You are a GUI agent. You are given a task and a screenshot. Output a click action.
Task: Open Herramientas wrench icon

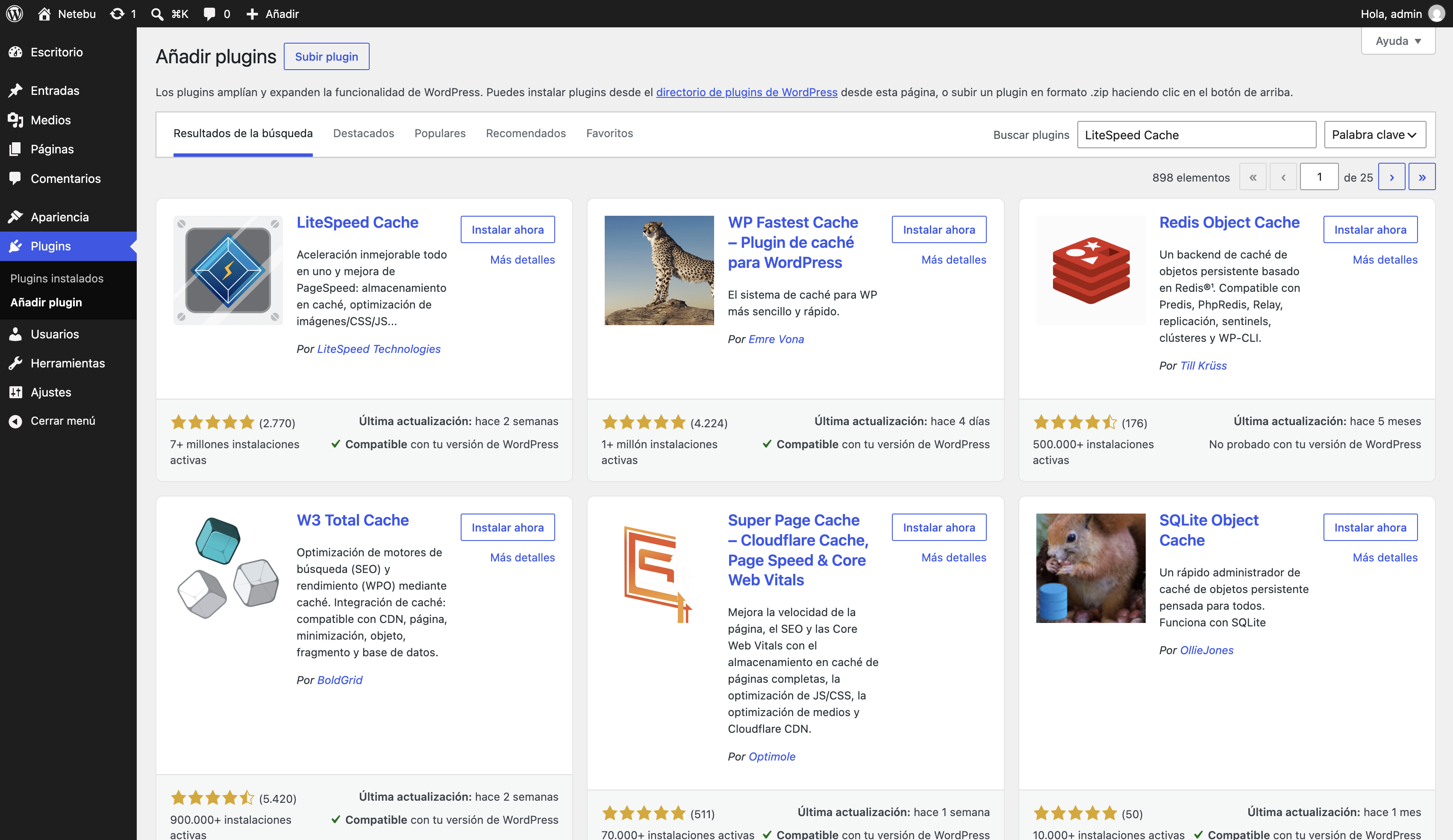point(15,363)
